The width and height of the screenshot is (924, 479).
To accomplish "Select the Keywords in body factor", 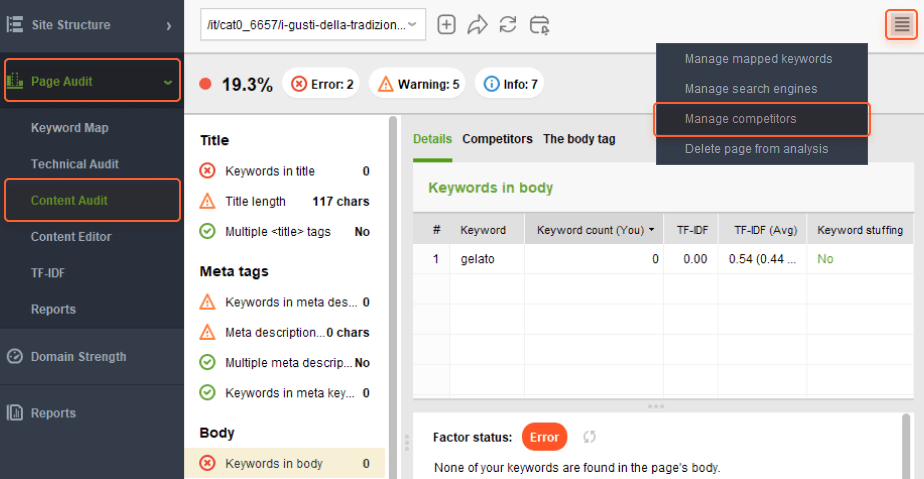I will pos(286,463).
